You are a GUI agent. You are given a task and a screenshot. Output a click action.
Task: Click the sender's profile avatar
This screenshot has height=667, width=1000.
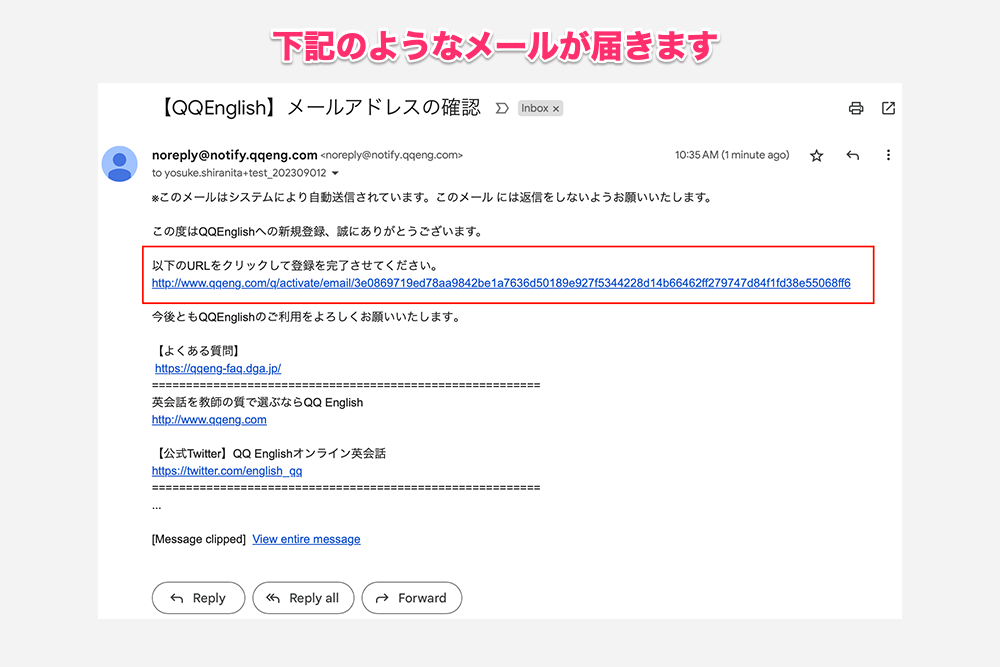(x=119, y=164)
